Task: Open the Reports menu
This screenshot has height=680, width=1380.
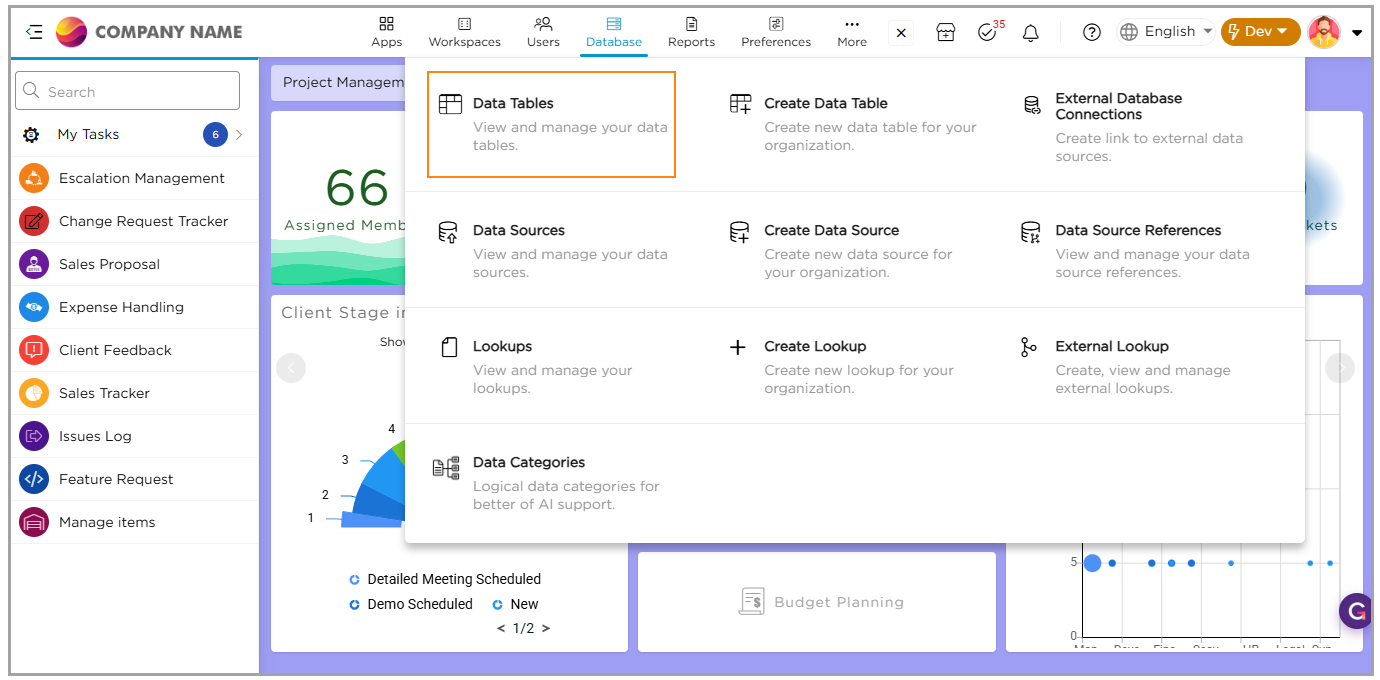Action: pyautogui.click(x=691, y=32)
